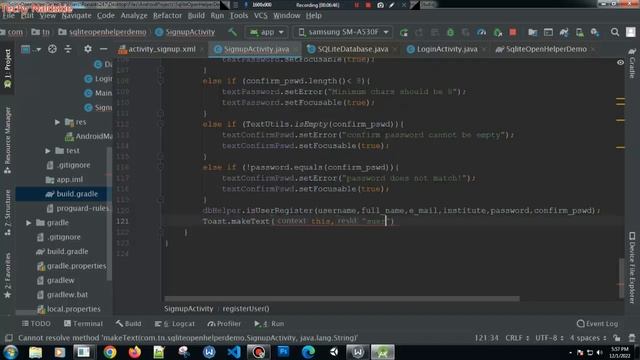Open the UTF-8 encoding selector

(x=549, y=338)
